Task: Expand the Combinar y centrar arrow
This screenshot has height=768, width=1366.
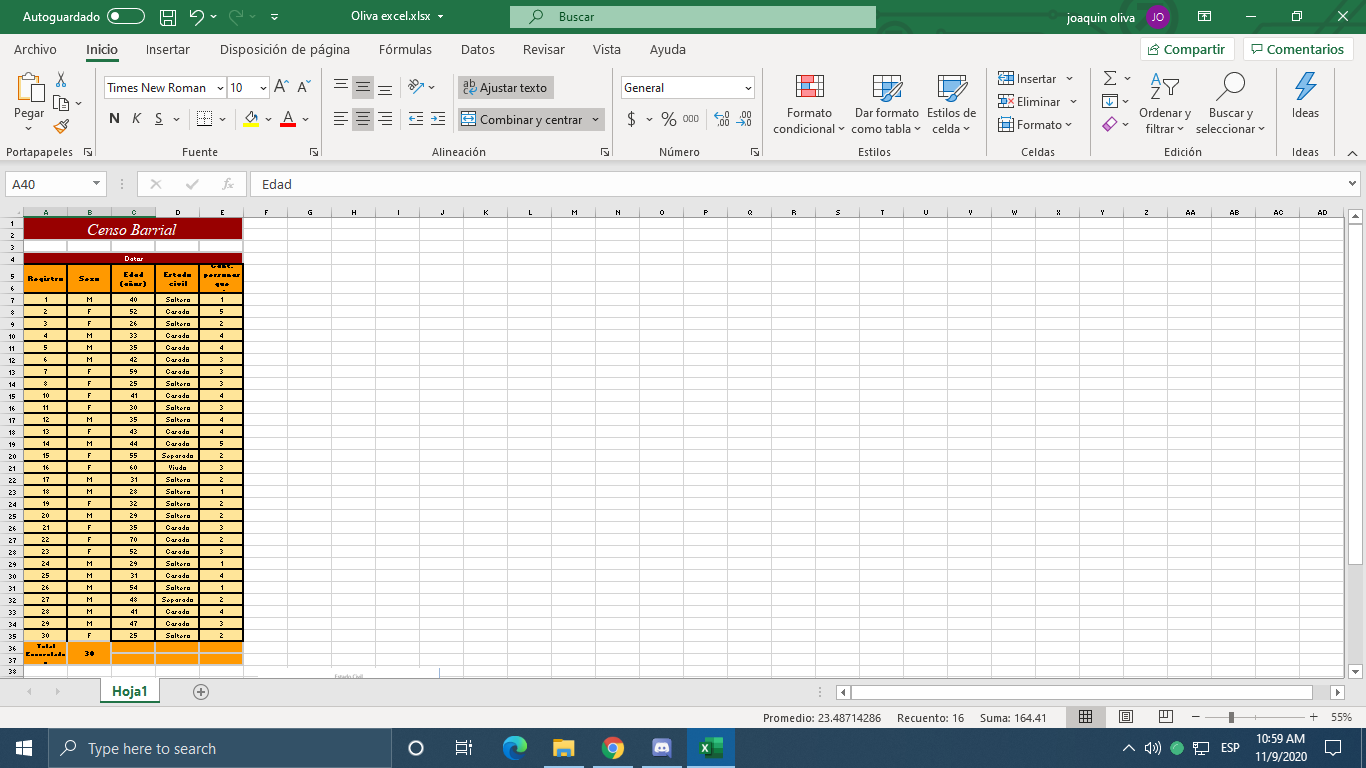Action: point(596,119)
